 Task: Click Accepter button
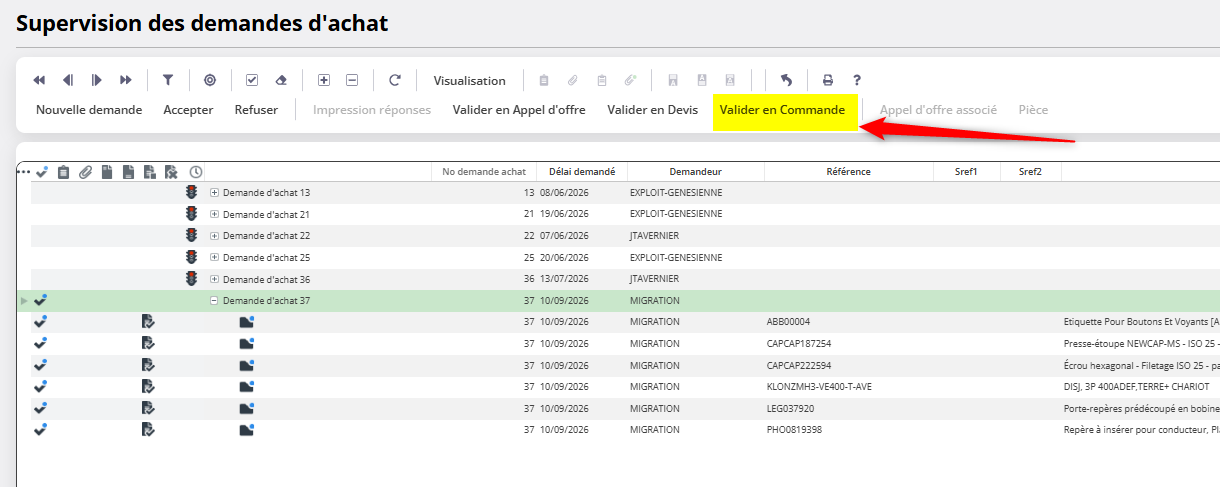coord(188,110)
